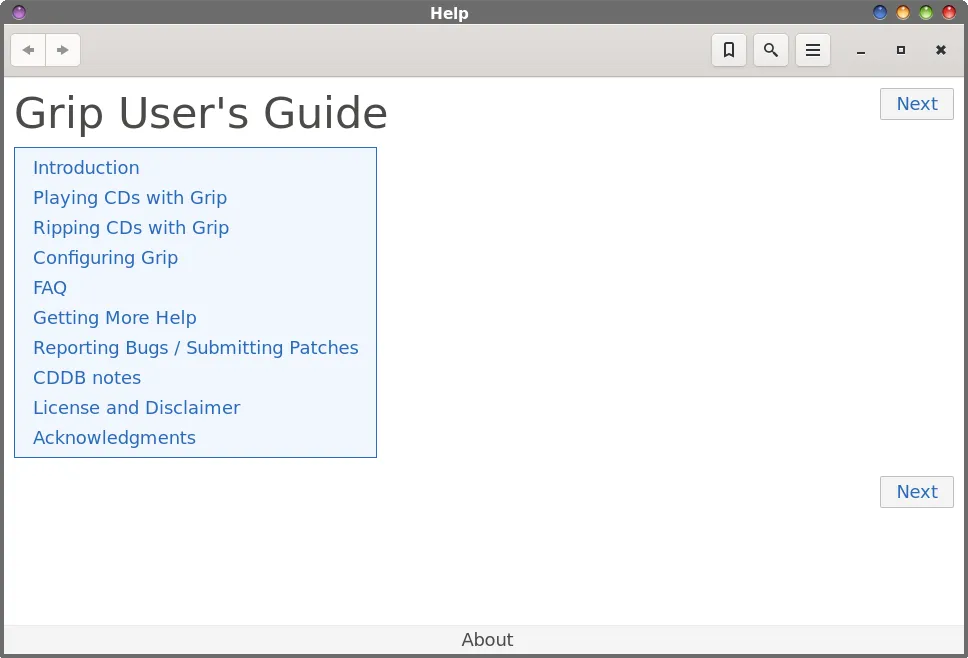Viewport: 968px width, 658px height.
Task: Minimize the Help viewer window
Action: pyautogui.click(x=861, y=51)
